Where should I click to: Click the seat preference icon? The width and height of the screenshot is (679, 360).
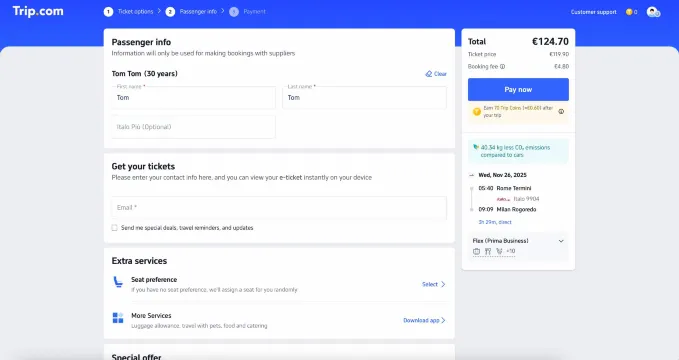point(118,282)
